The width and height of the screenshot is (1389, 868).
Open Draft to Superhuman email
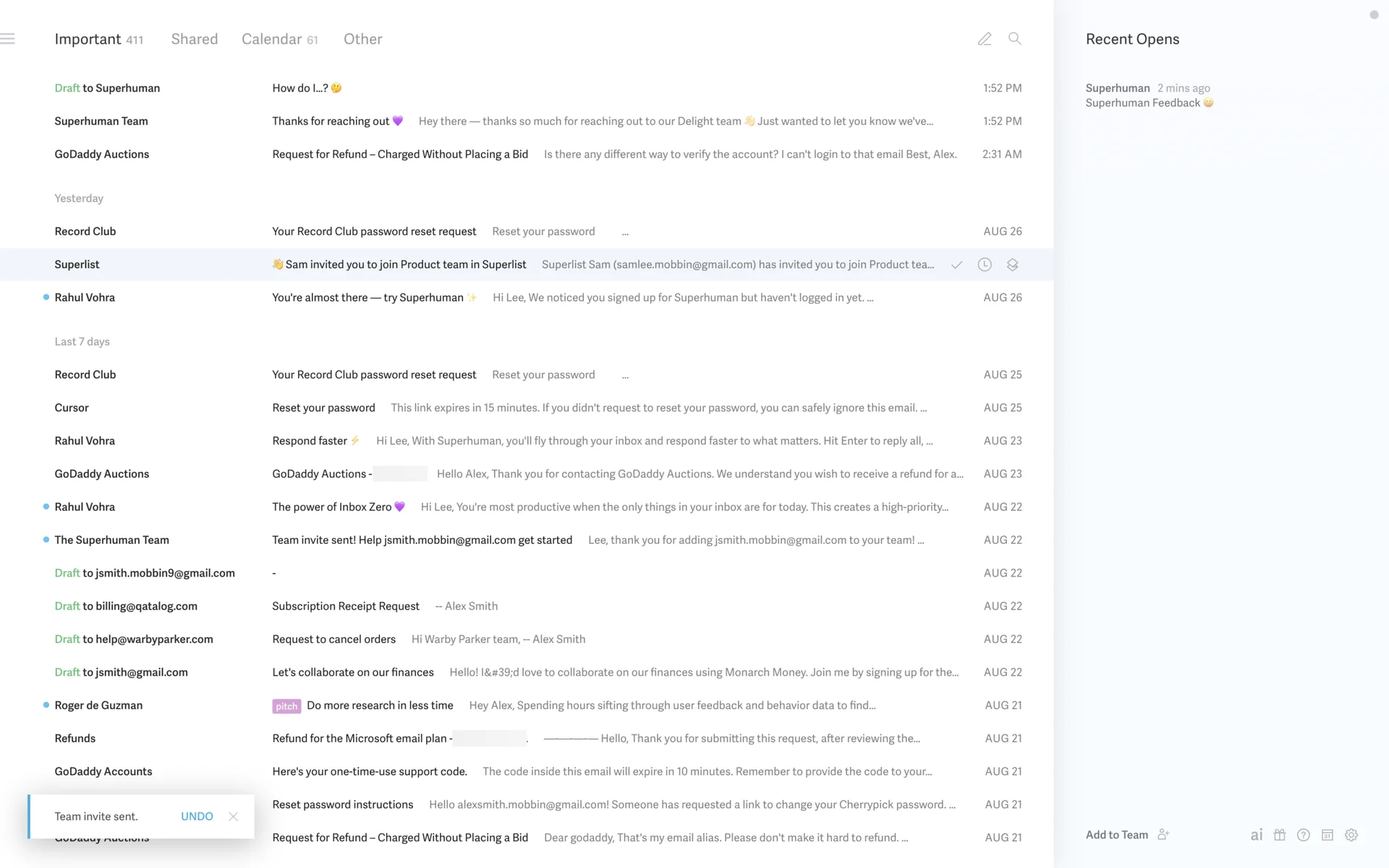[107, 88]
